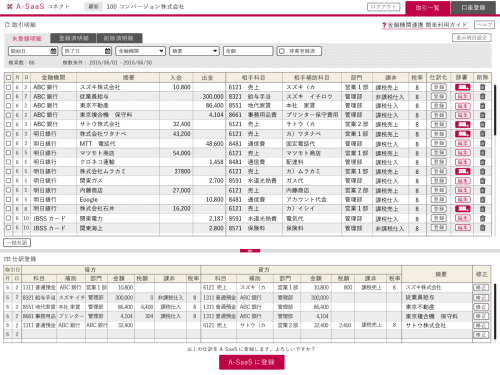Click trash icon for 東京不動産 row
This screenshot has width=500, height=375.
[x=482, y=106]
